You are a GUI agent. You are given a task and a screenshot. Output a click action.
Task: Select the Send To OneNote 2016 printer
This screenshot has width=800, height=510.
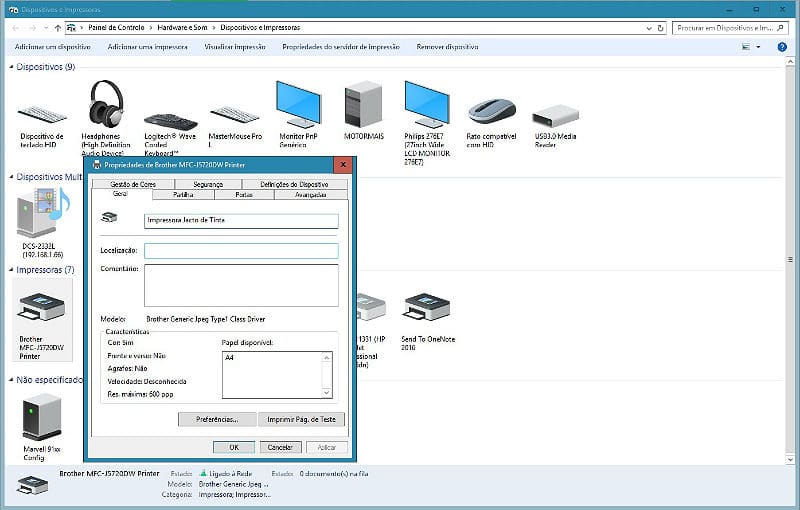pos(427,307)
